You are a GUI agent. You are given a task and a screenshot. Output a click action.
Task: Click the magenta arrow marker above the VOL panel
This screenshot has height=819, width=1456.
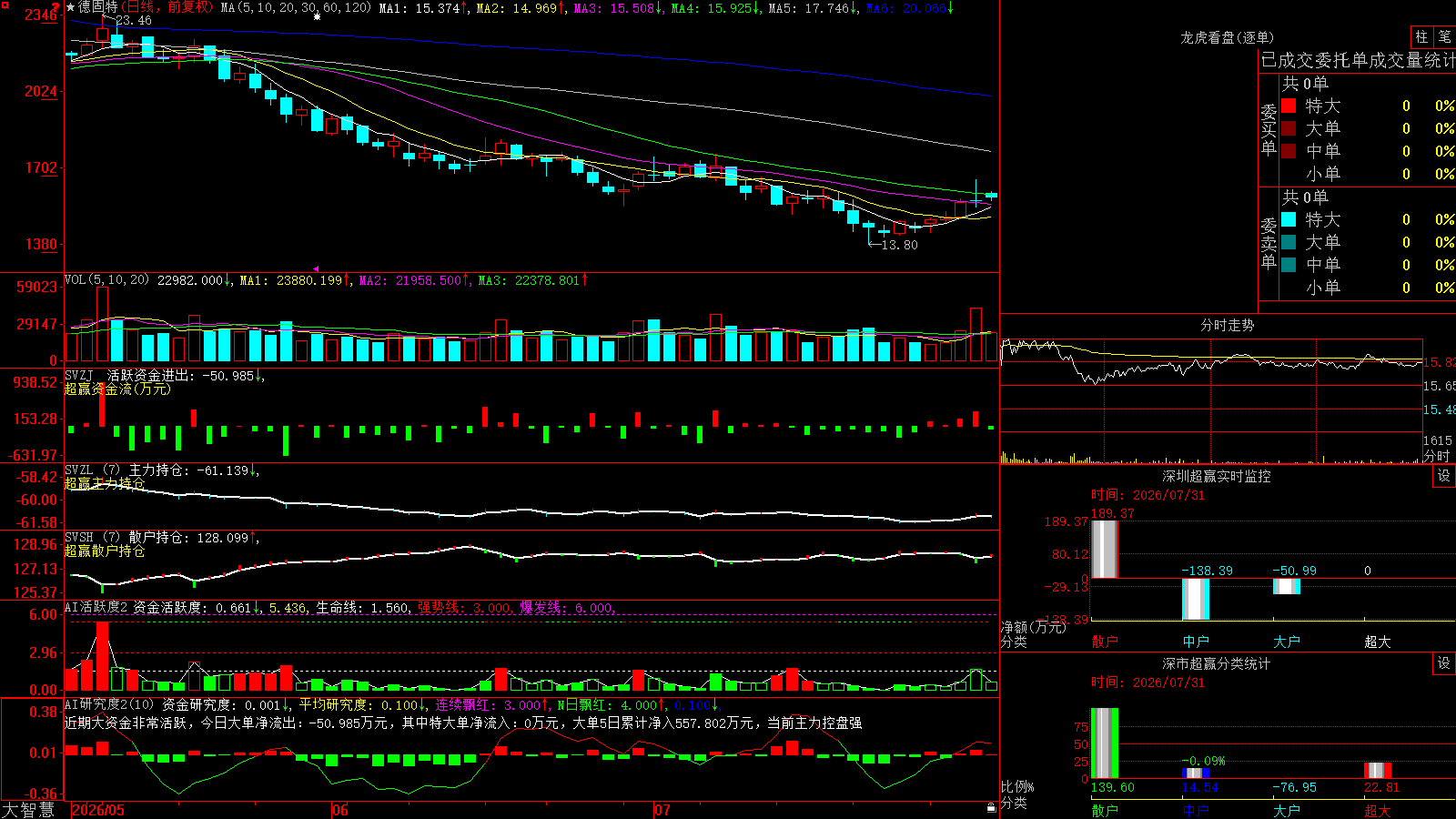tap(316, 269)
